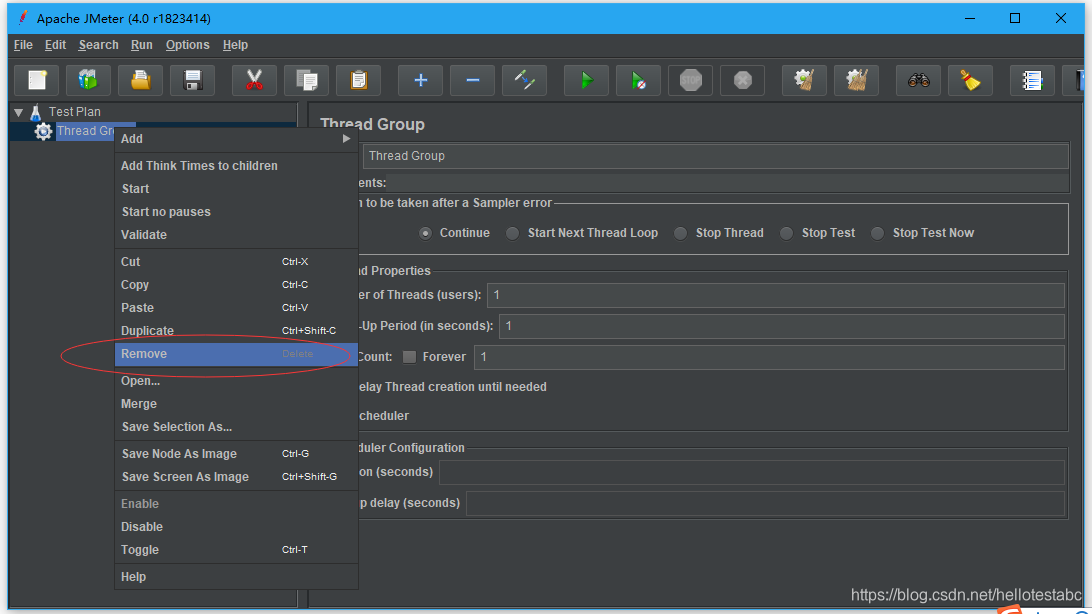1092x614 pixels.
Task: Select the Stop Thread radio button
Action: point(680,233)
